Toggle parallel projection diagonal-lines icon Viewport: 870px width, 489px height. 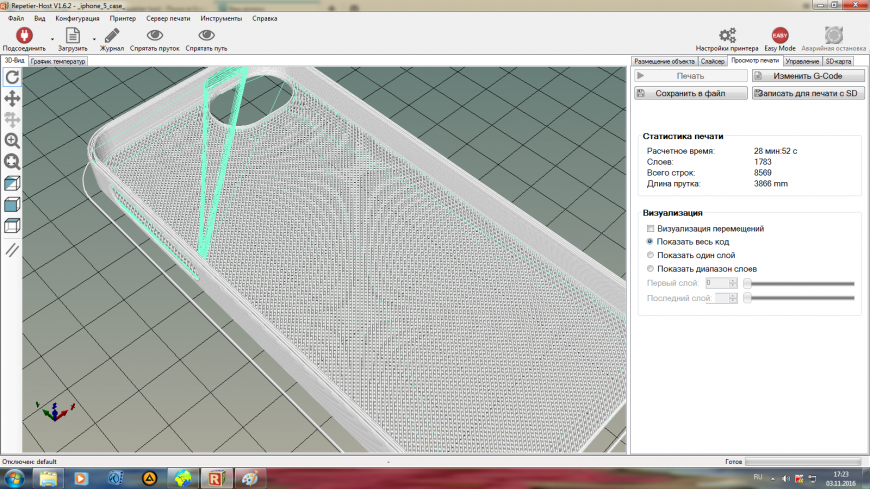[x=12, y=249]
